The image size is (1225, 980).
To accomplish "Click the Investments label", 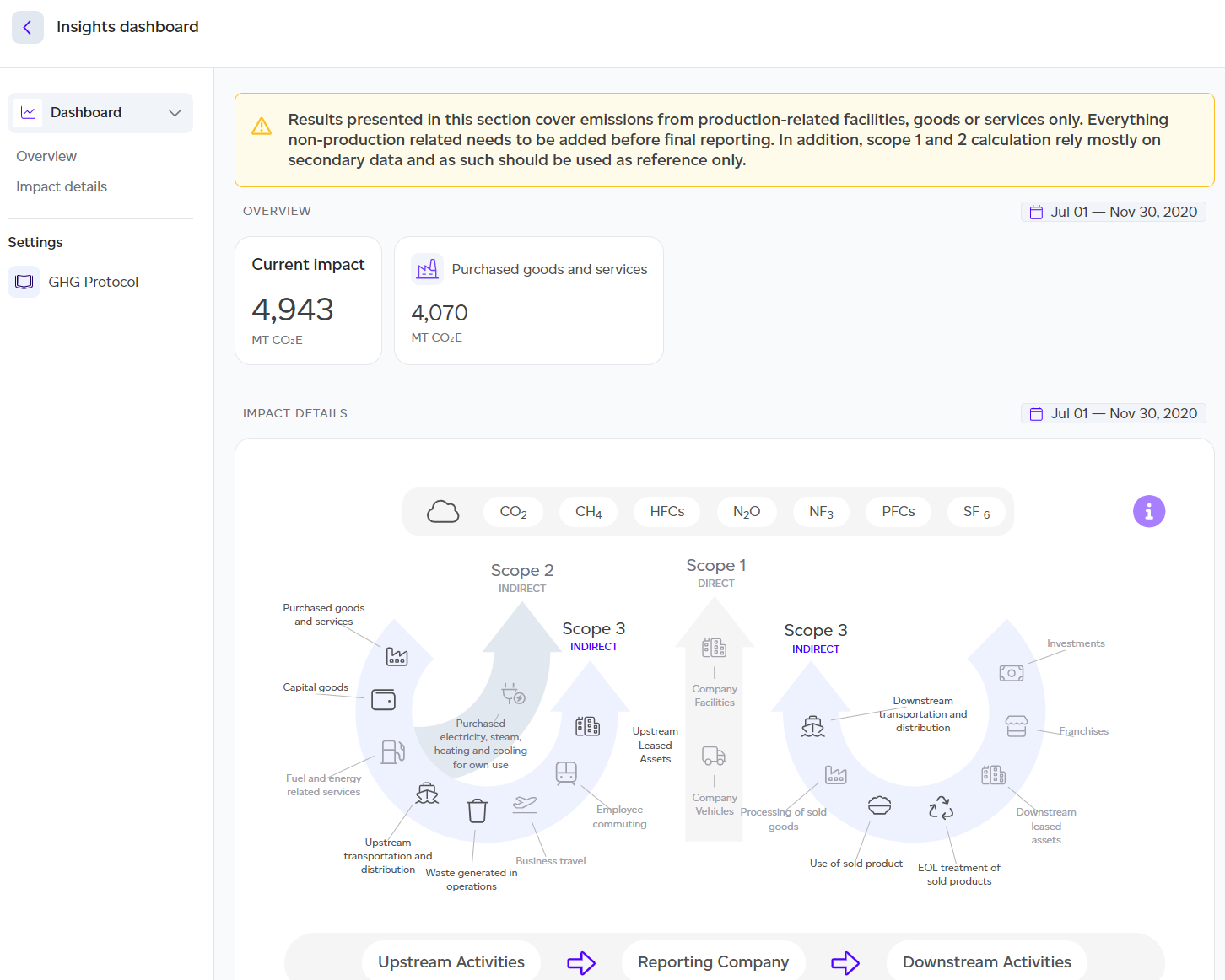I will (x=1077, y=643).
